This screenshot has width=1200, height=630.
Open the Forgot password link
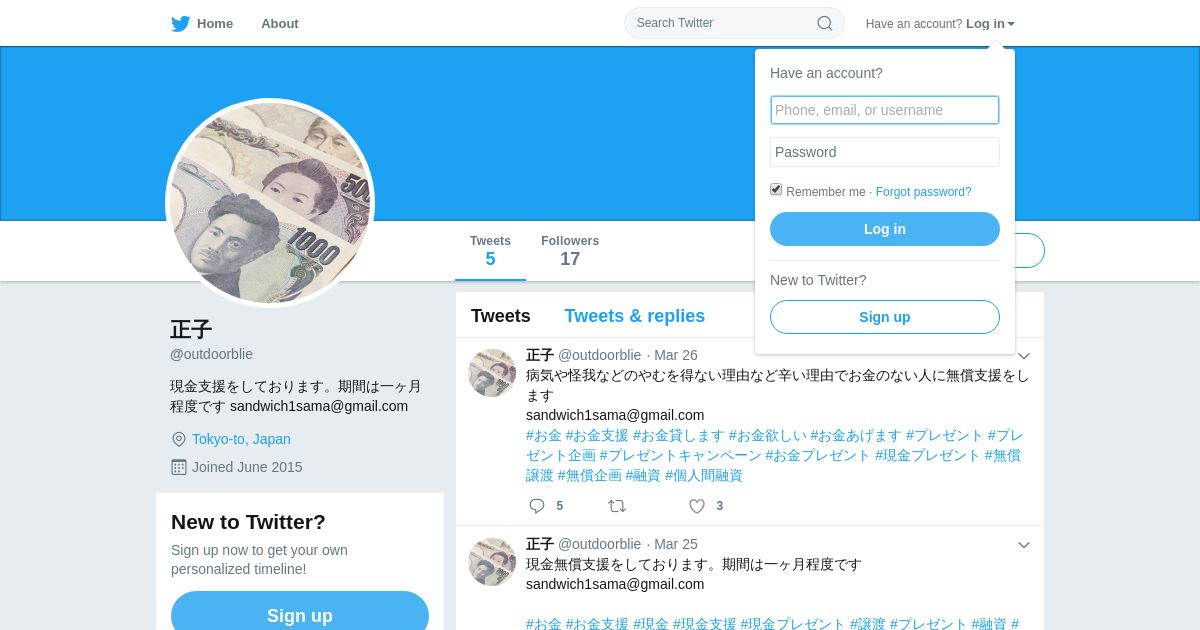click(x=924, y=192)
